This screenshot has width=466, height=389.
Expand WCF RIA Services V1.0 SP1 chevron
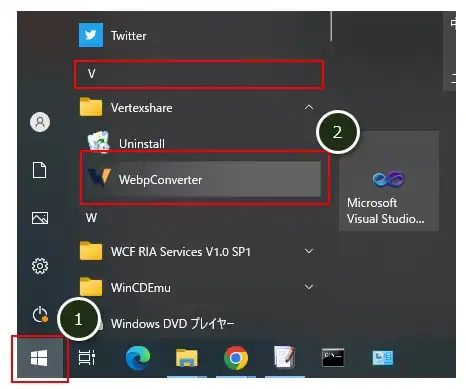point(309,251)
